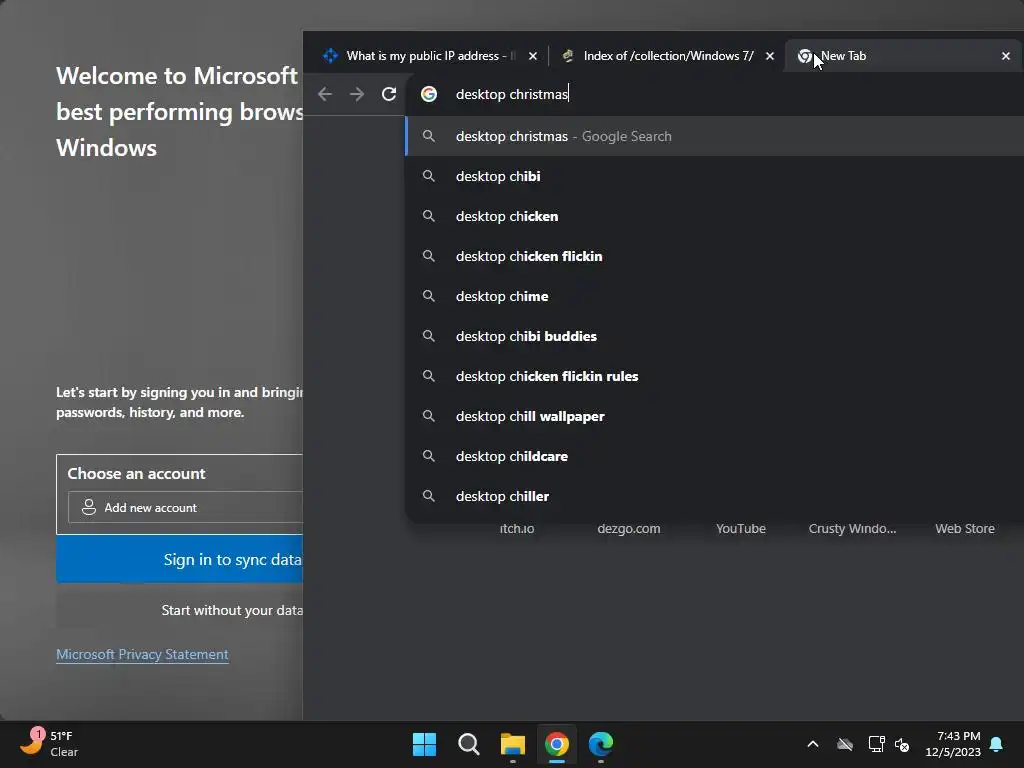Choose the 'desktop chibi' suggestion
The image size is (1024, 768).
(714, 176)
